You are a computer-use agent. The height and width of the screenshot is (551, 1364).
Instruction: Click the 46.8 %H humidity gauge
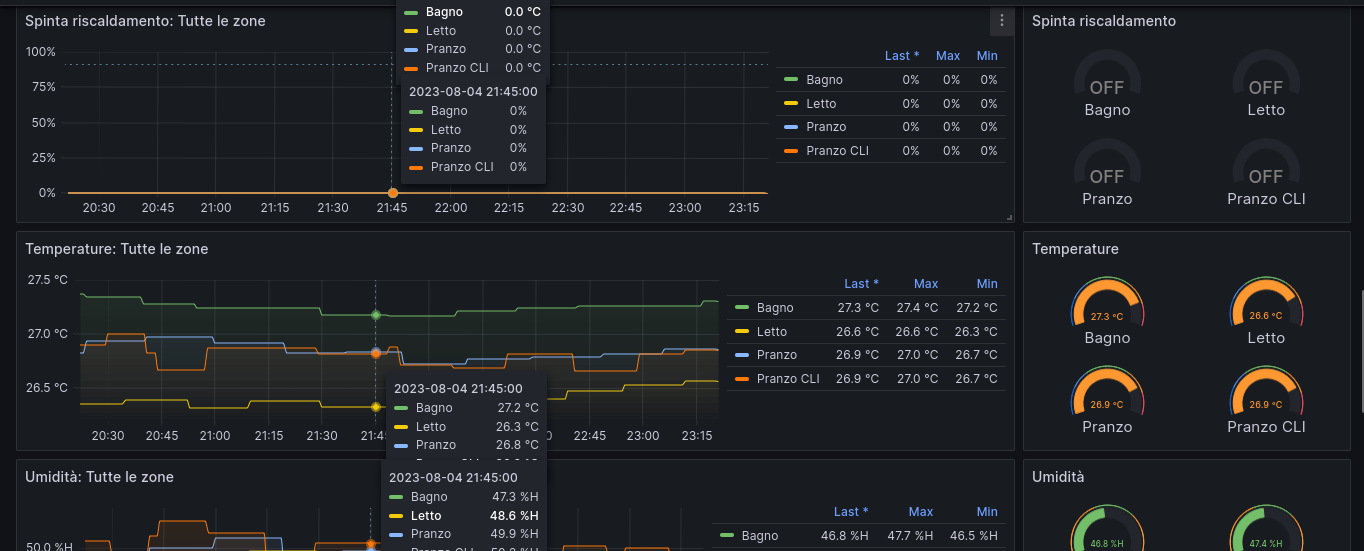pyautogui.click(x=1107, y=536)
